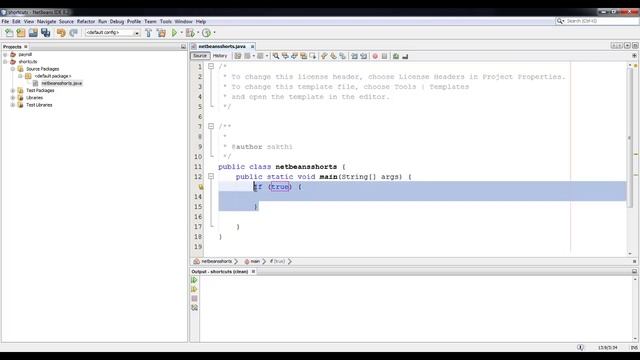The height and width of the screenshot is (360, 640).
Task: Click the Undo toolbar icon
Action: (61, 33)
